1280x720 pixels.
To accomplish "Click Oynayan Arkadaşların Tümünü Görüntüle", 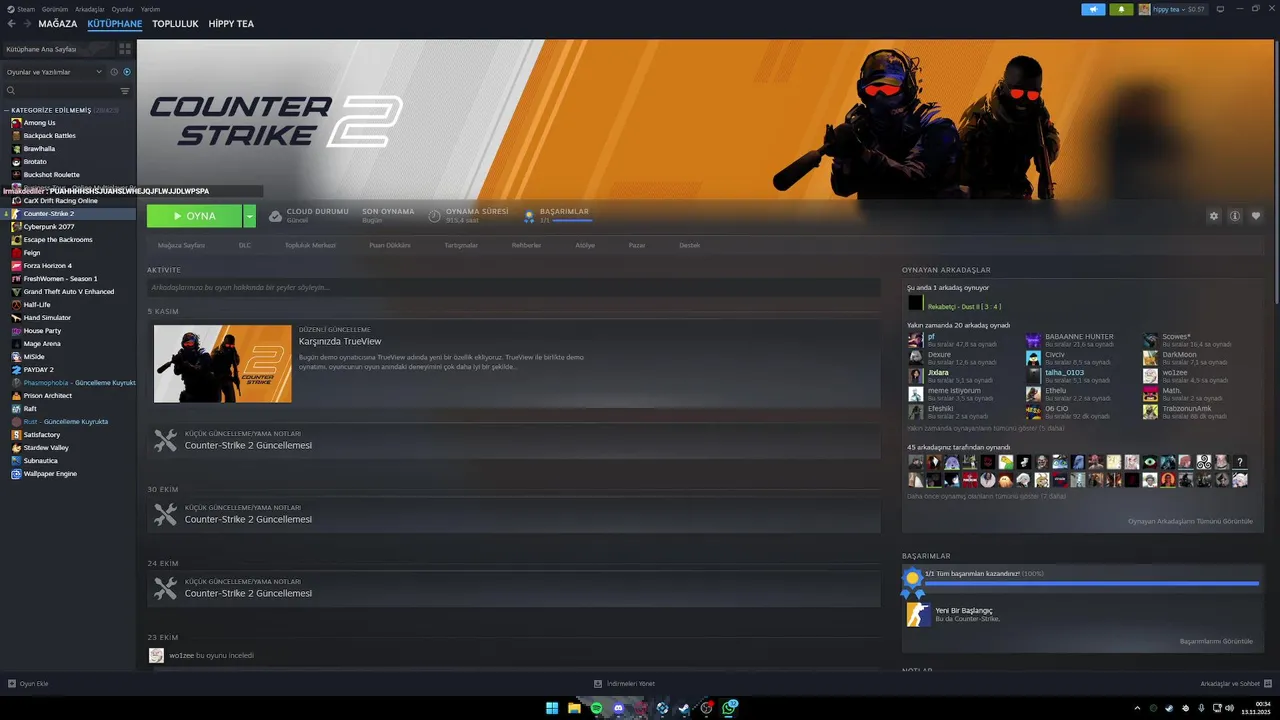I will (x=1190, y=521).
